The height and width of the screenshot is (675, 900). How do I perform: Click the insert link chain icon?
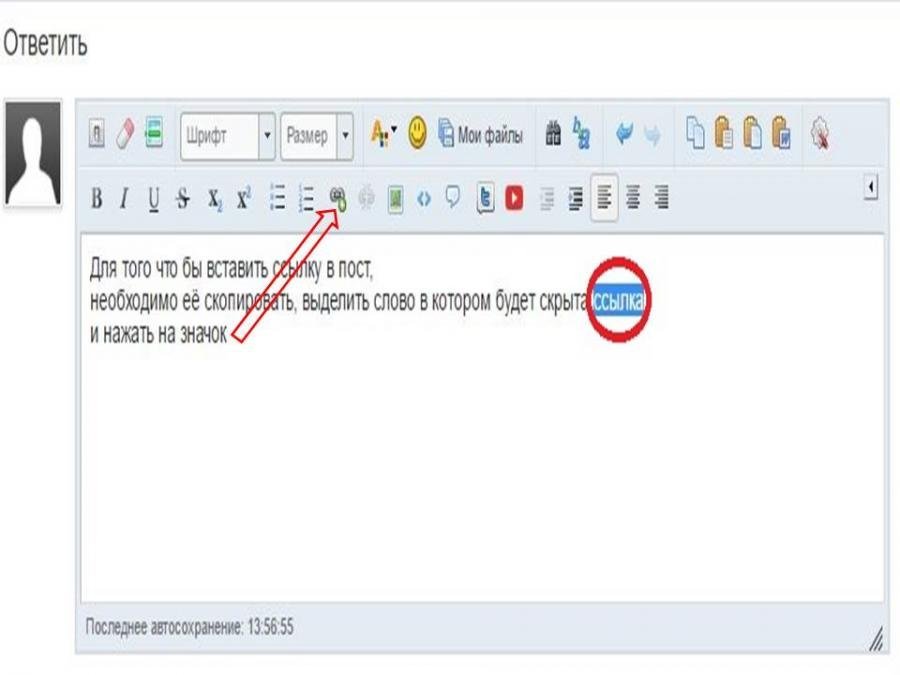coord(338,199)
